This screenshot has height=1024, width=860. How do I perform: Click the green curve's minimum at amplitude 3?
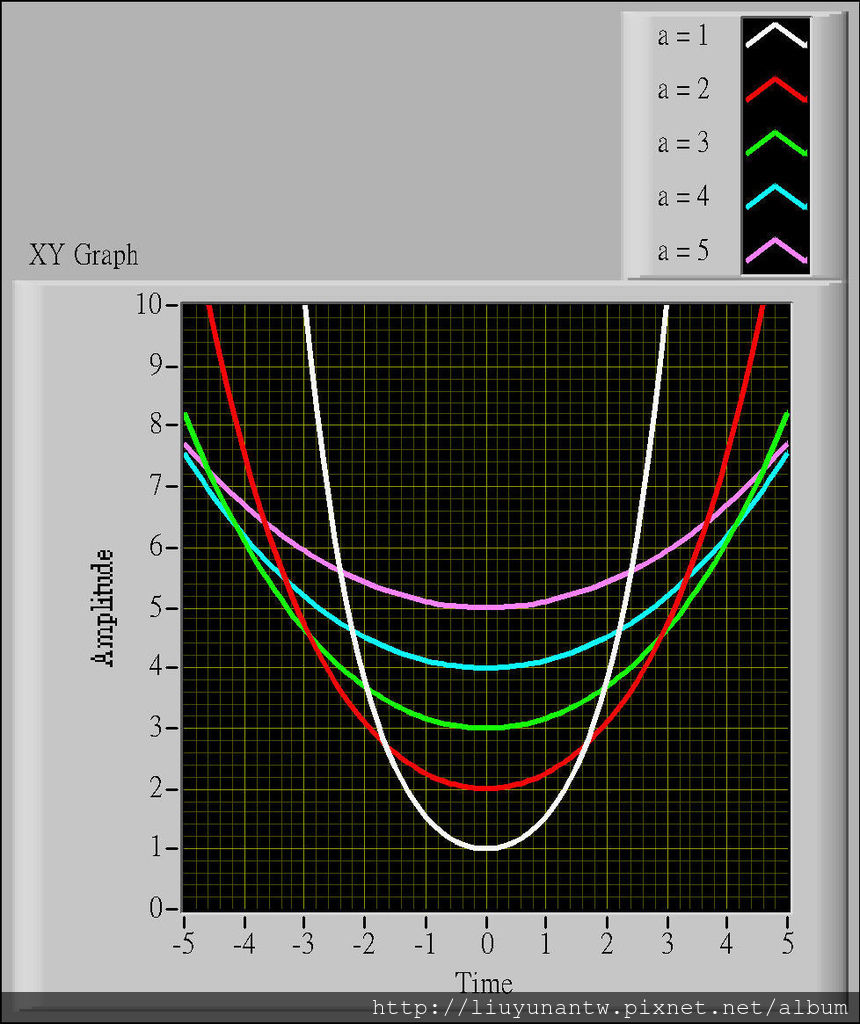tap(486, 728)
